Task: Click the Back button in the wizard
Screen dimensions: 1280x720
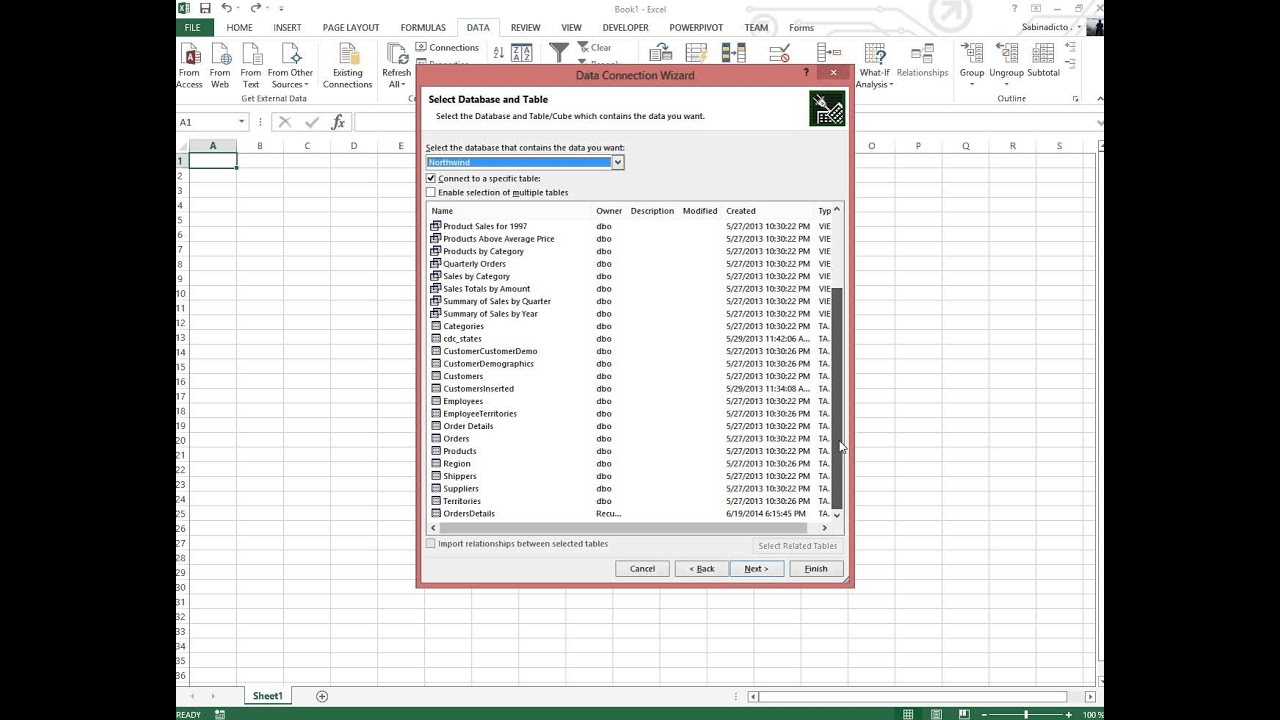Action: (701, 569)
